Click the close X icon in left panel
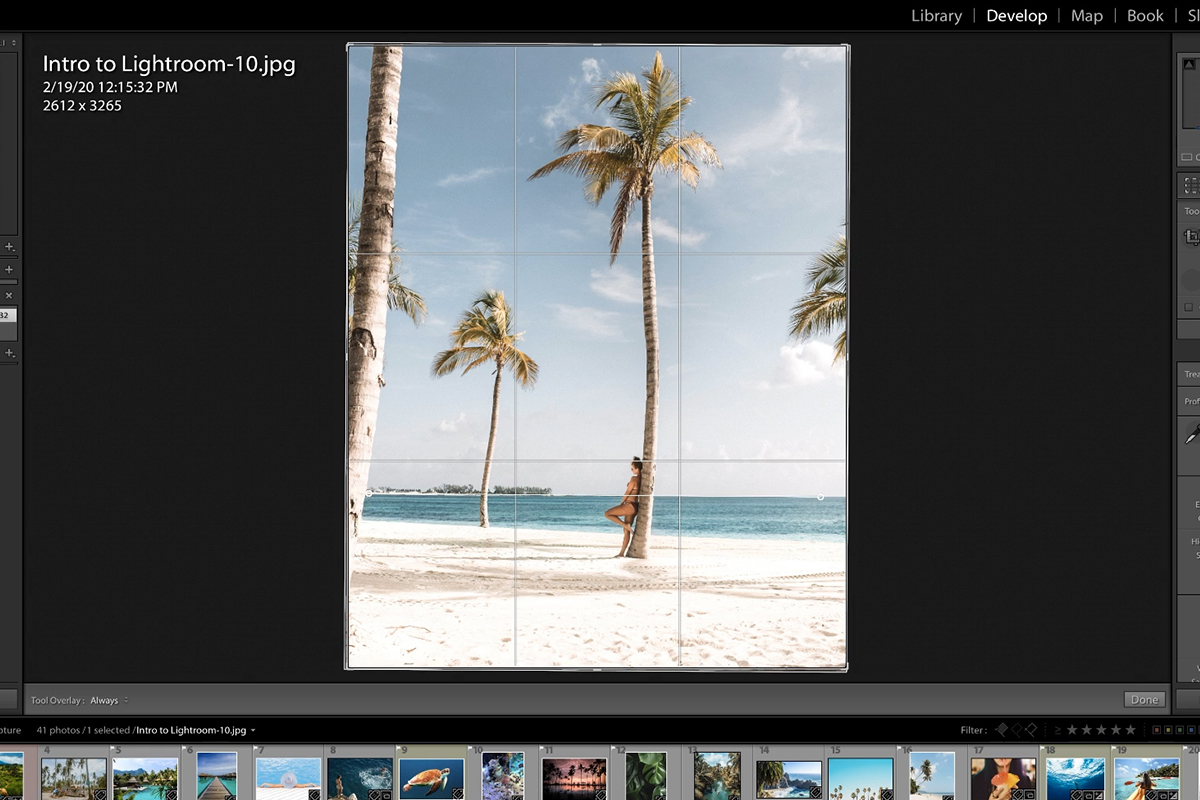 coord(9,296)
